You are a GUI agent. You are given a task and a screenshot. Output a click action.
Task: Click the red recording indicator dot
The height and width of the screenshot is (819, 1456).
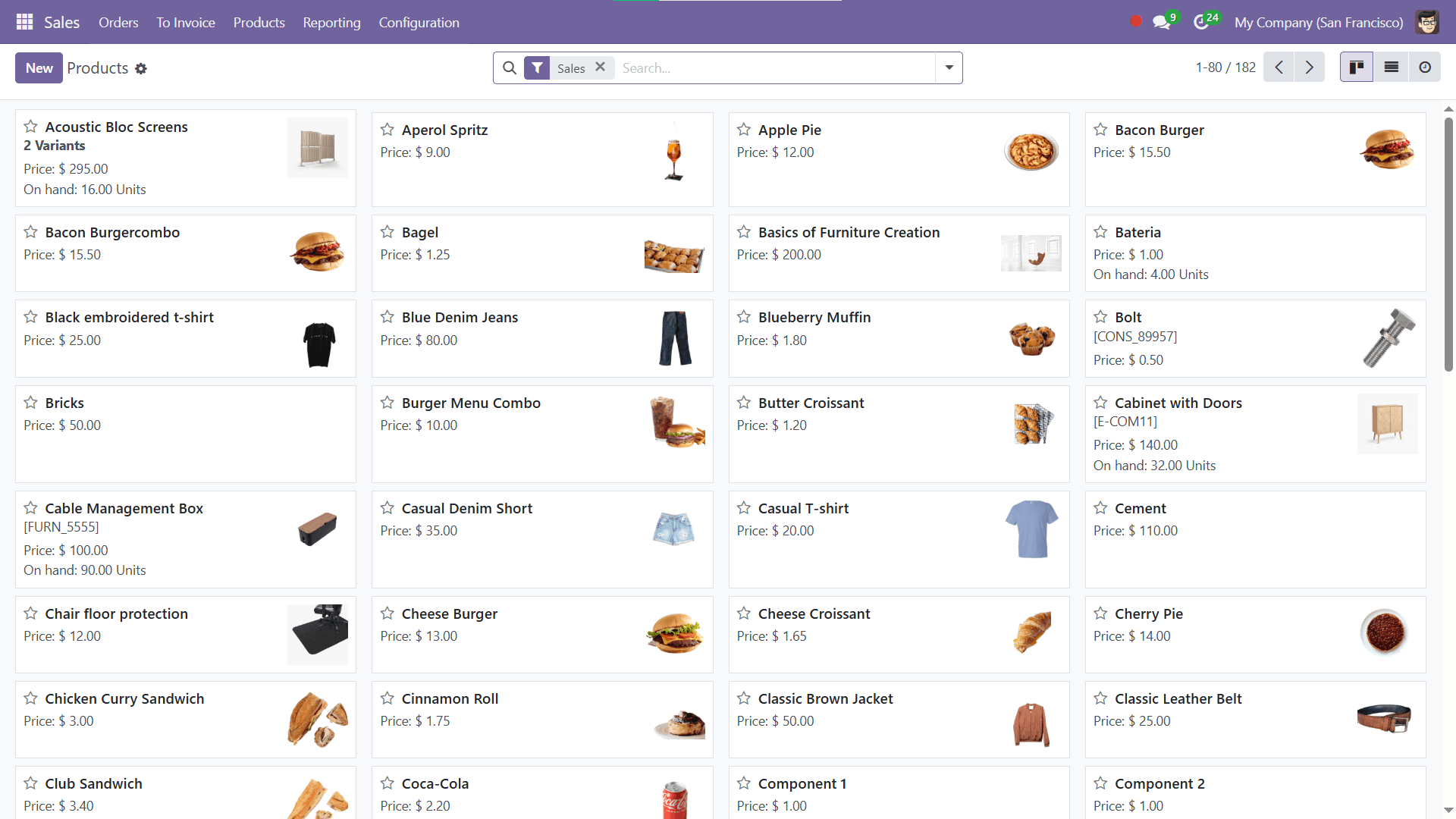pyautogui.click(x=1135, y=22)
